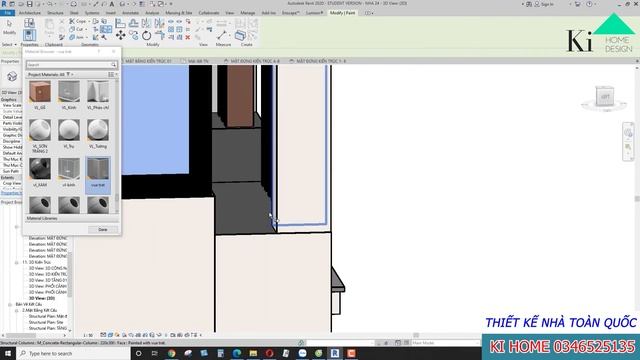Screen dimensions: 640x360
Task: Select the VL_Tường material thumbnail
Action: [98, 130]
